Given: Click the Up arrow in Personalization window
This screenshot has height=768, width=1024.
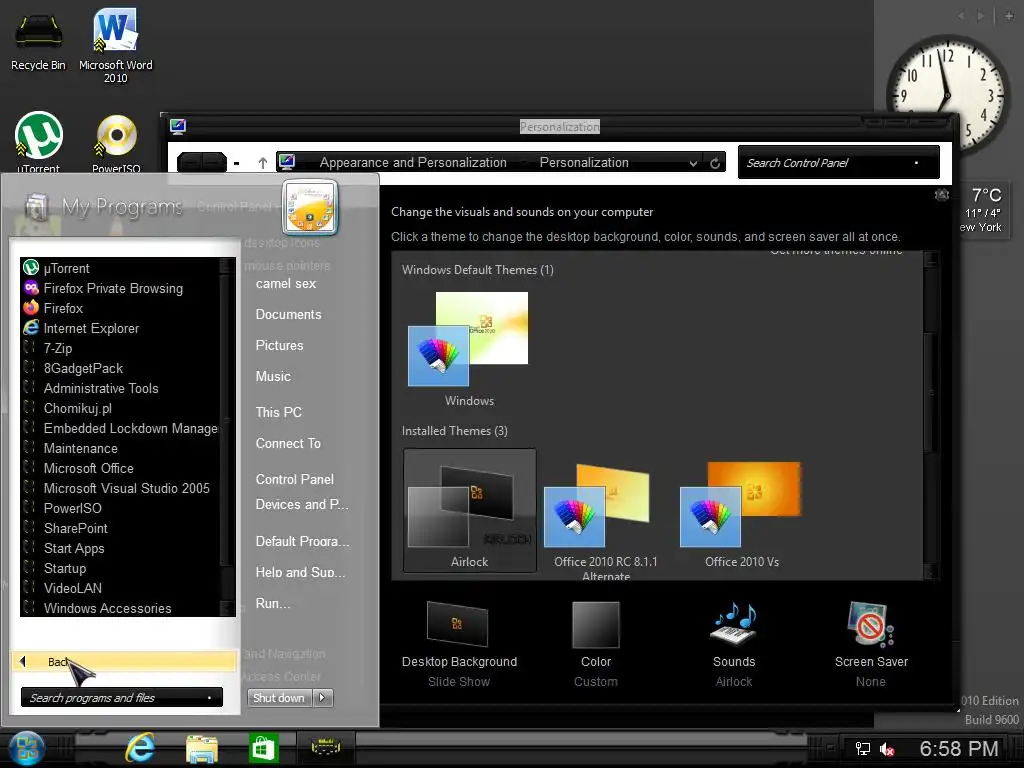Looking at the screenshot, I should click(263, 163).
